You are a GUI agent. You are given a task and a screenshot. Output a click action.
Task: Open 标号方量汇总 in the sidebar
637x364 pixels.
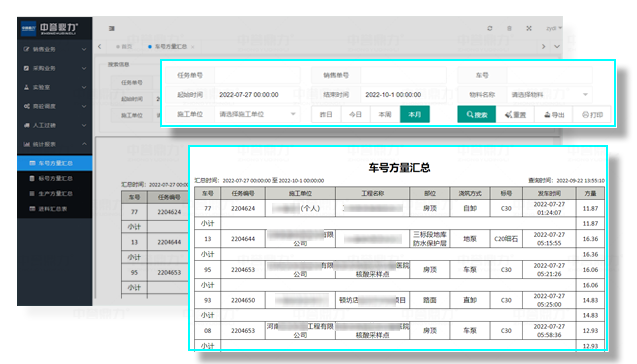click(x=54, y=178)
